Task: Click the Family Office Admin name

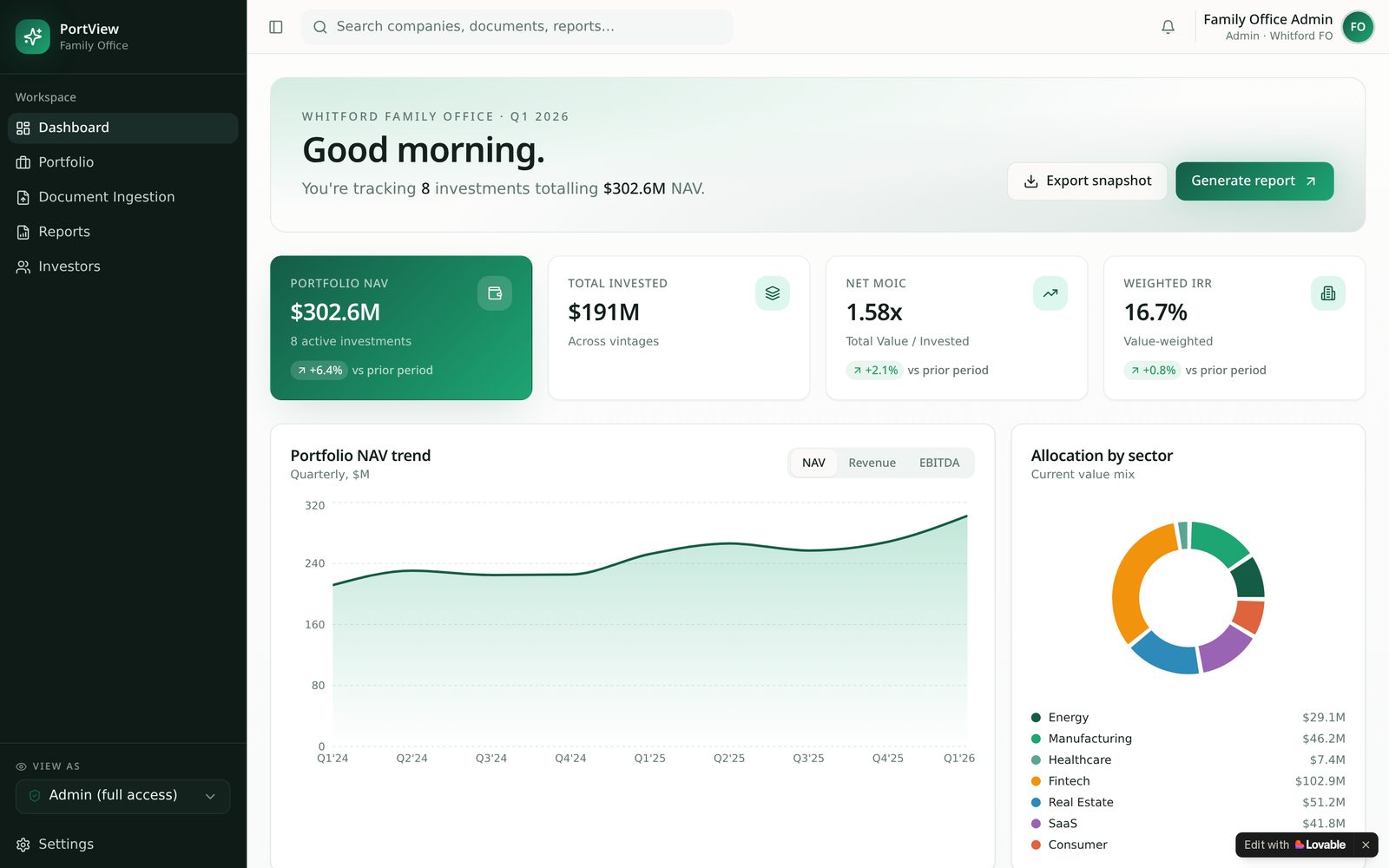Action: 1267,19
